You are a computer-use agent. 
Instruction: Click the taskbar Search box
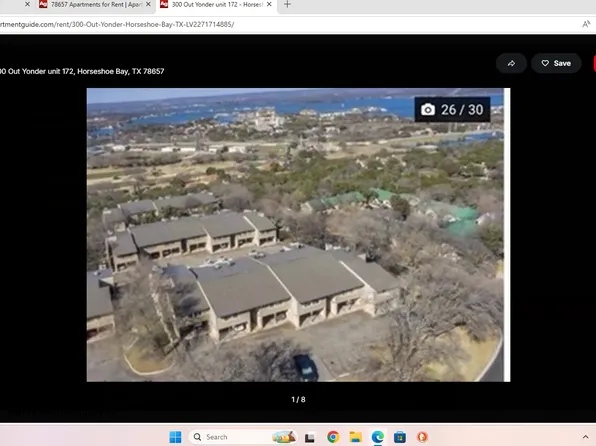coord(243,437)
